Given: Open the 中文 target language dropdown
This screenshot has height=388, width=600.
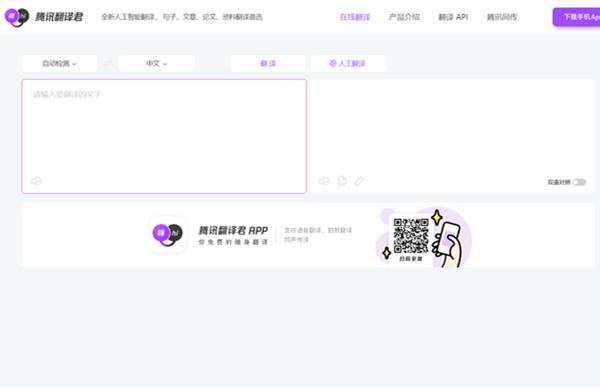Looking at the screenshot, I should (x=157, y=64).
